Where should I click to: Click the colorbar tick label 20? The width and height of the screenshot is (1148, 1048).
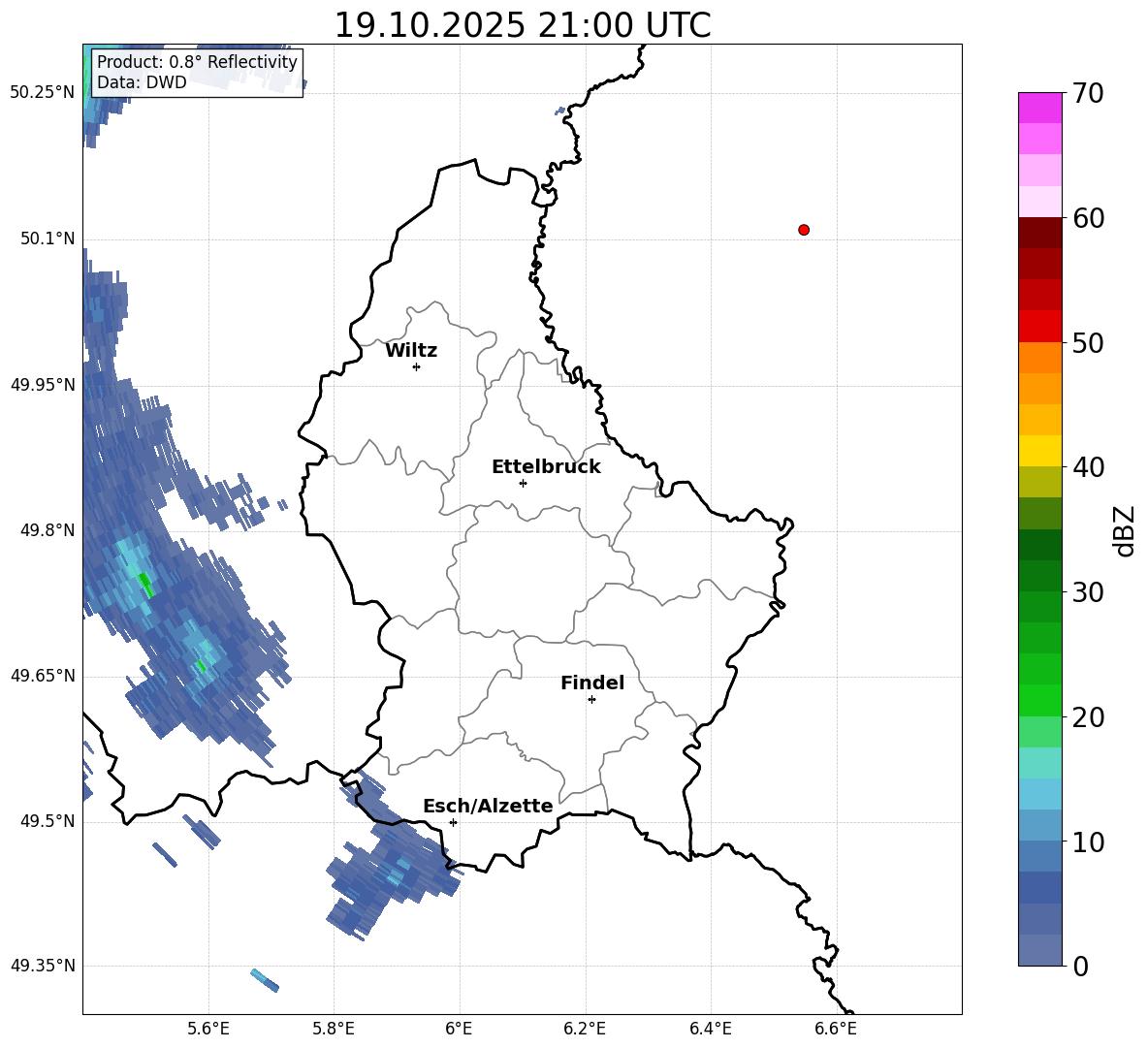(x=1088, y=717)
